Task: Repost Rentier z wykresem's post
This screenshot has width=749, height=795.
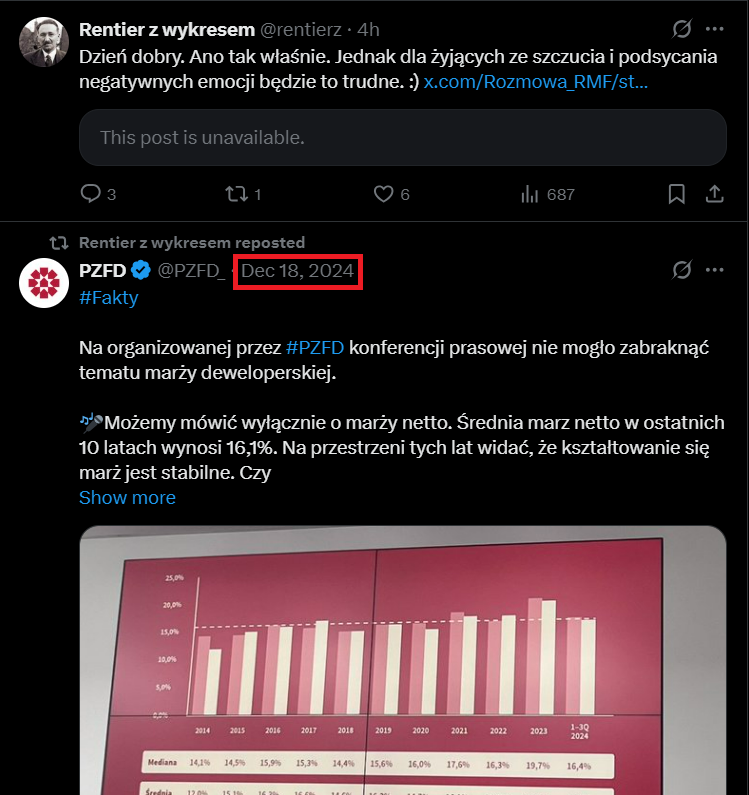Action: point(236,194)
